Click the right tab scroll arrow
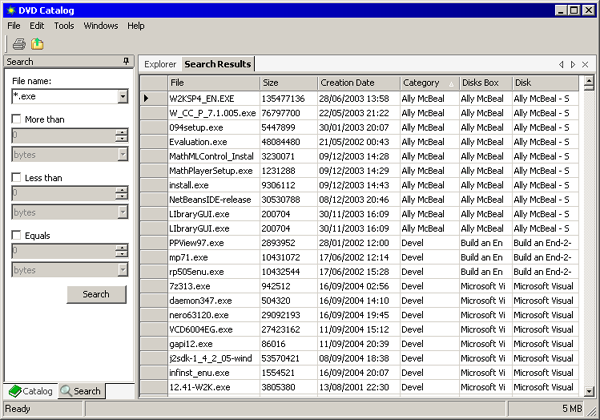600x420 pixels. [x=573, y=64]
